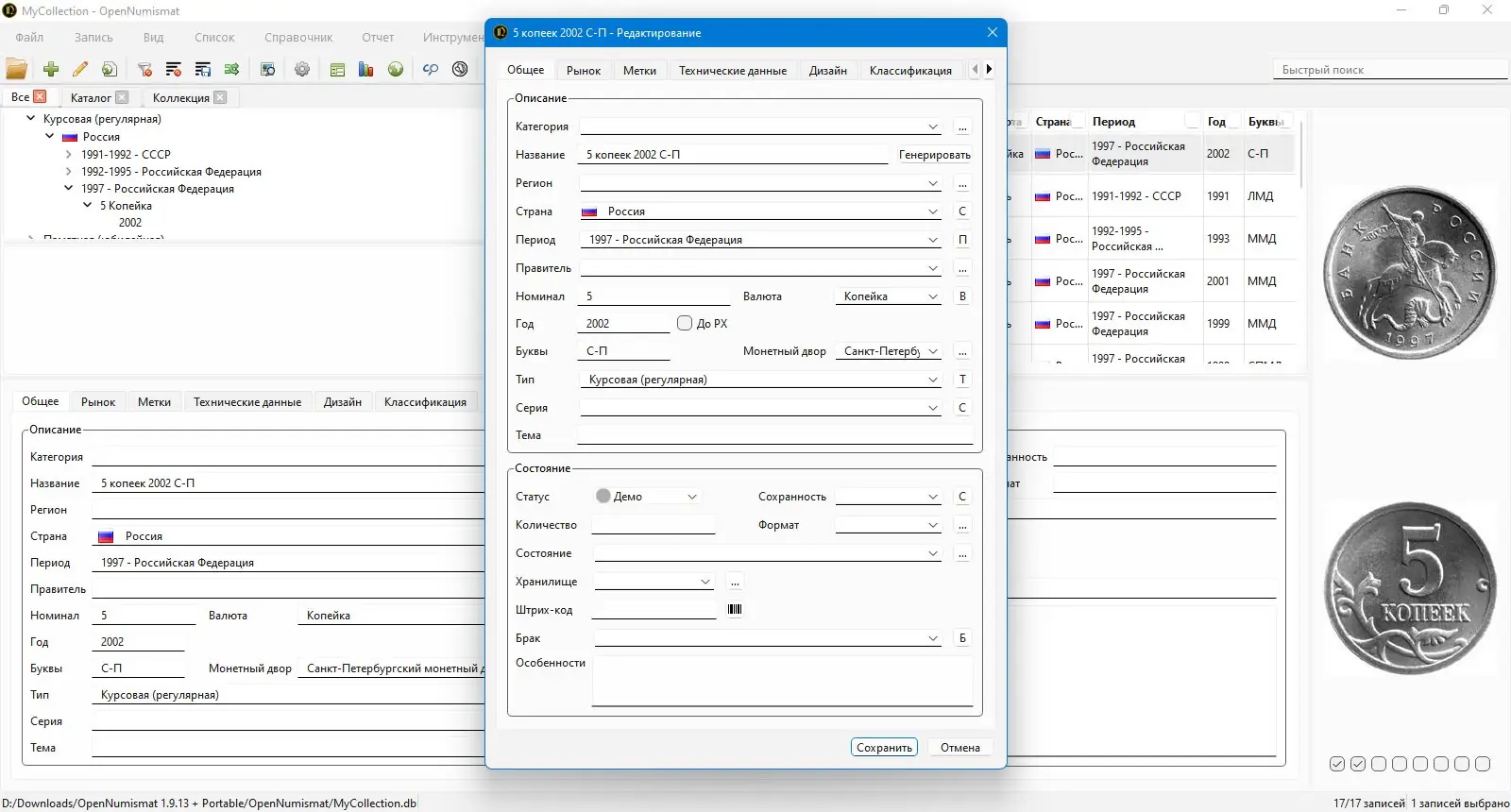This screenshot has height=812, width=1511.
Task: Uncheck the first image checkbox under the coin photos
Action: coord(1337,764)
